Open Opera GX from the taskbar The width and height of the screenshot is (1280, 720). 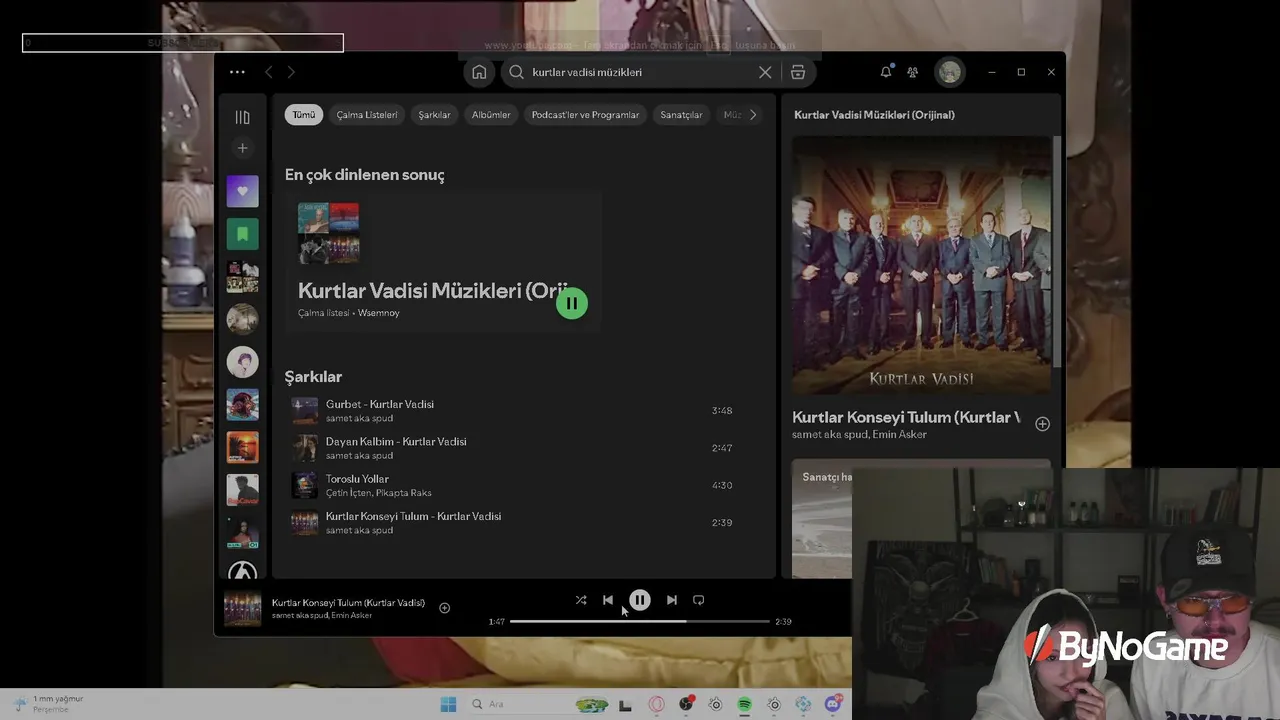point(657,704)
